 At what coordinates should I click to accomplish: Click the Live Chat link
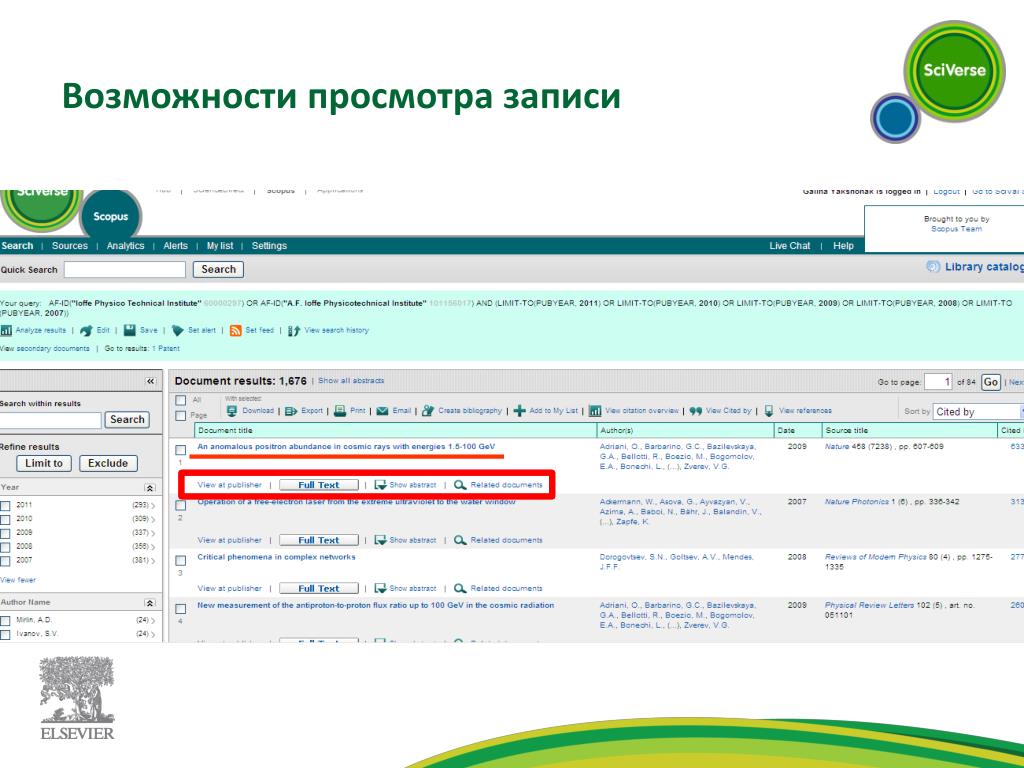tap(790, 246)
